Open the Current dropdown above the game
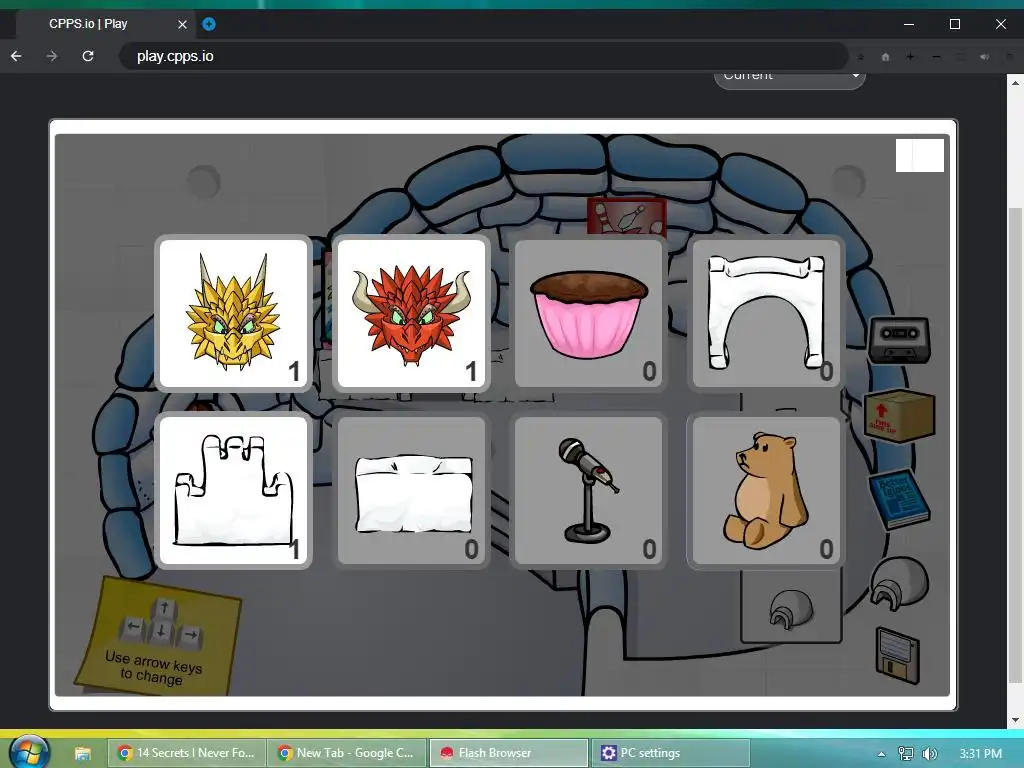This screenshot has width=1024, height=768. coord(790,80)
